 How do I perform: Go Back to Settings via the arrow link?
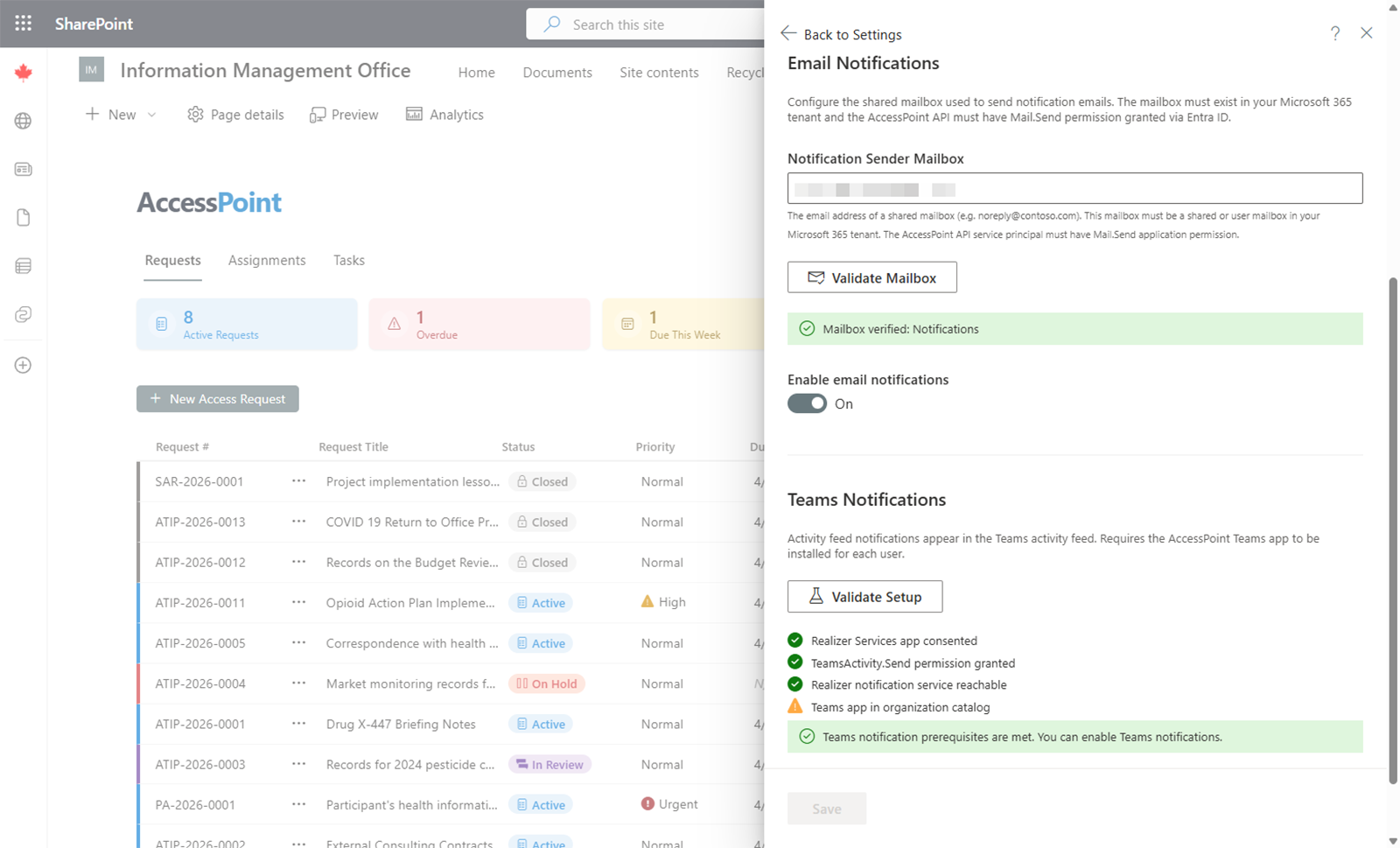[840, 34]
